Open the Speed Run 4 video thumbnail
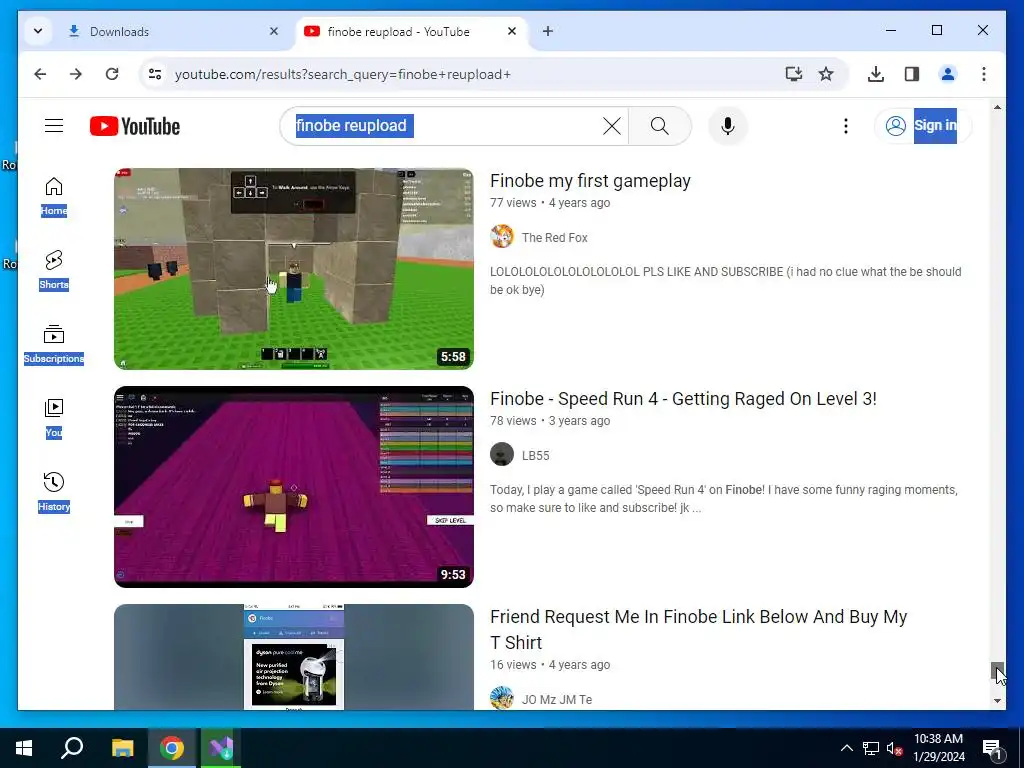1024x768 pixels. tap(294, 487)
